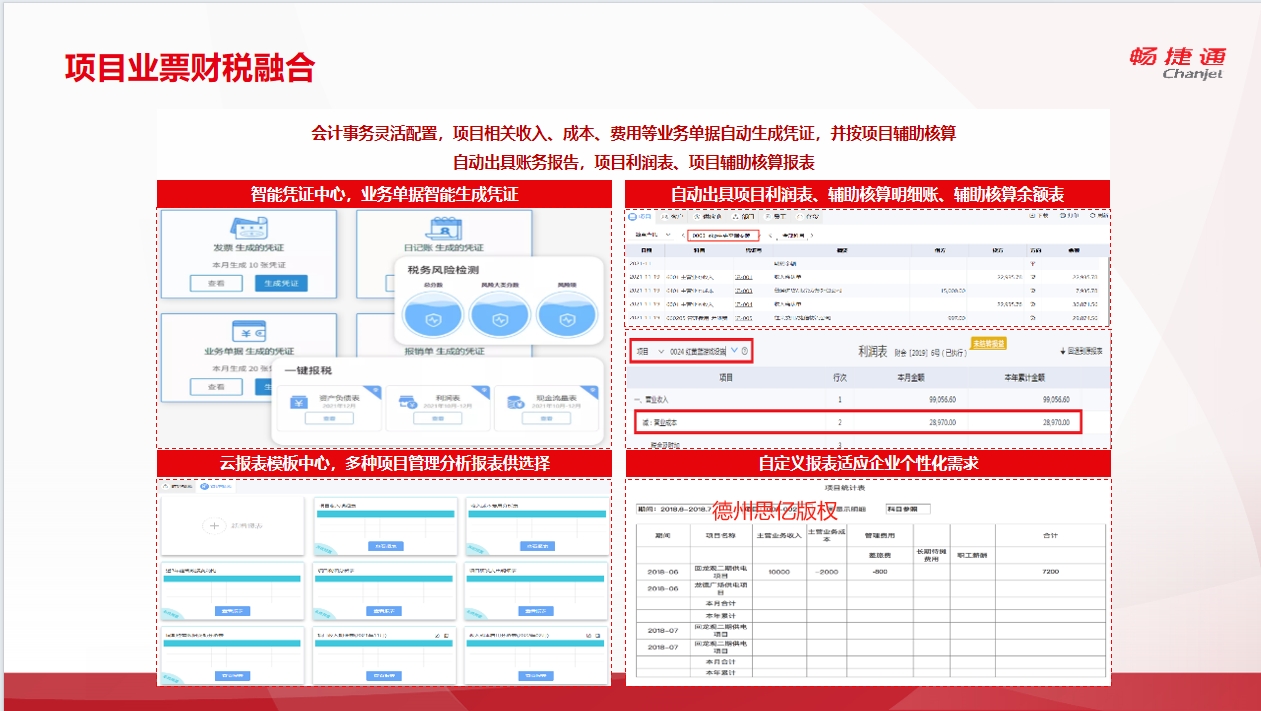
Task: Click the 资产负债表 yen icon
Action: (298, 402)
